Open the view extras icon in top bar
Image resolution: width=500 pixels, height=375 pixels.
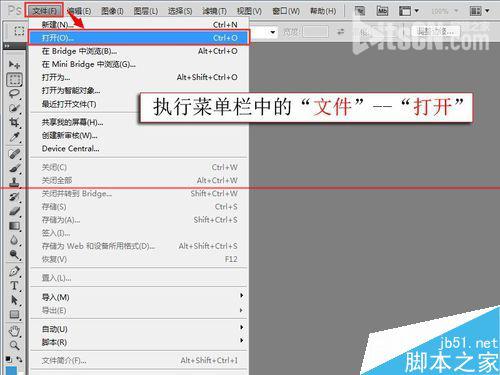tap(409, 11)
